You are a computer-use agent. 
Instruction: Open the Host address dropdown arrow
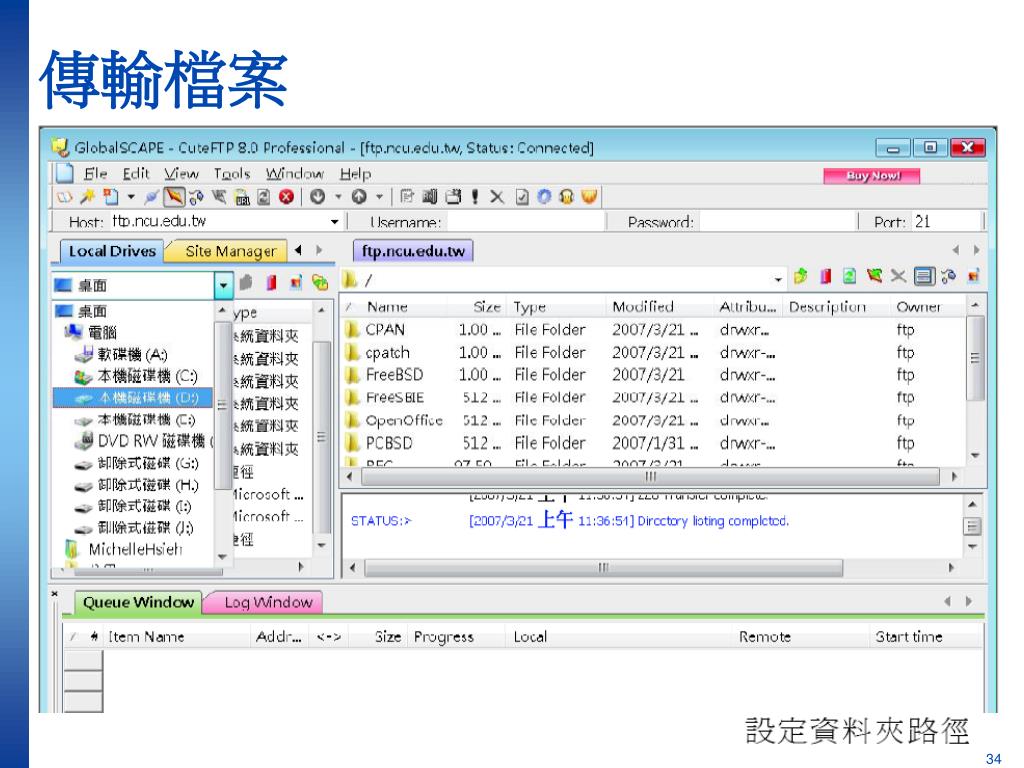click(x=334, y=222)
